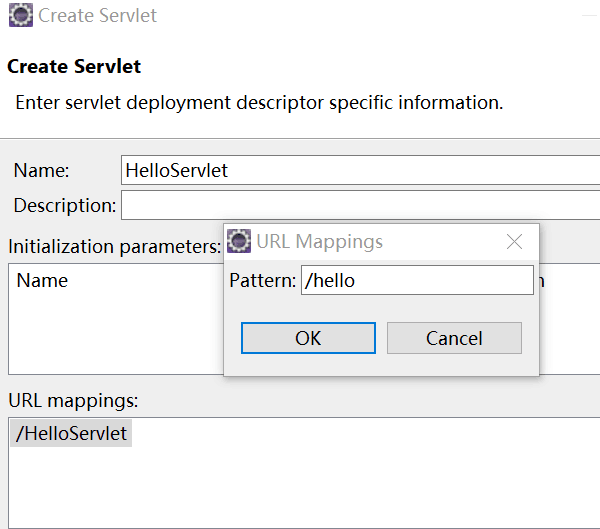Click the empty Description text field
This screenshot has width=600, height=529.
click(x=360, y=205)
